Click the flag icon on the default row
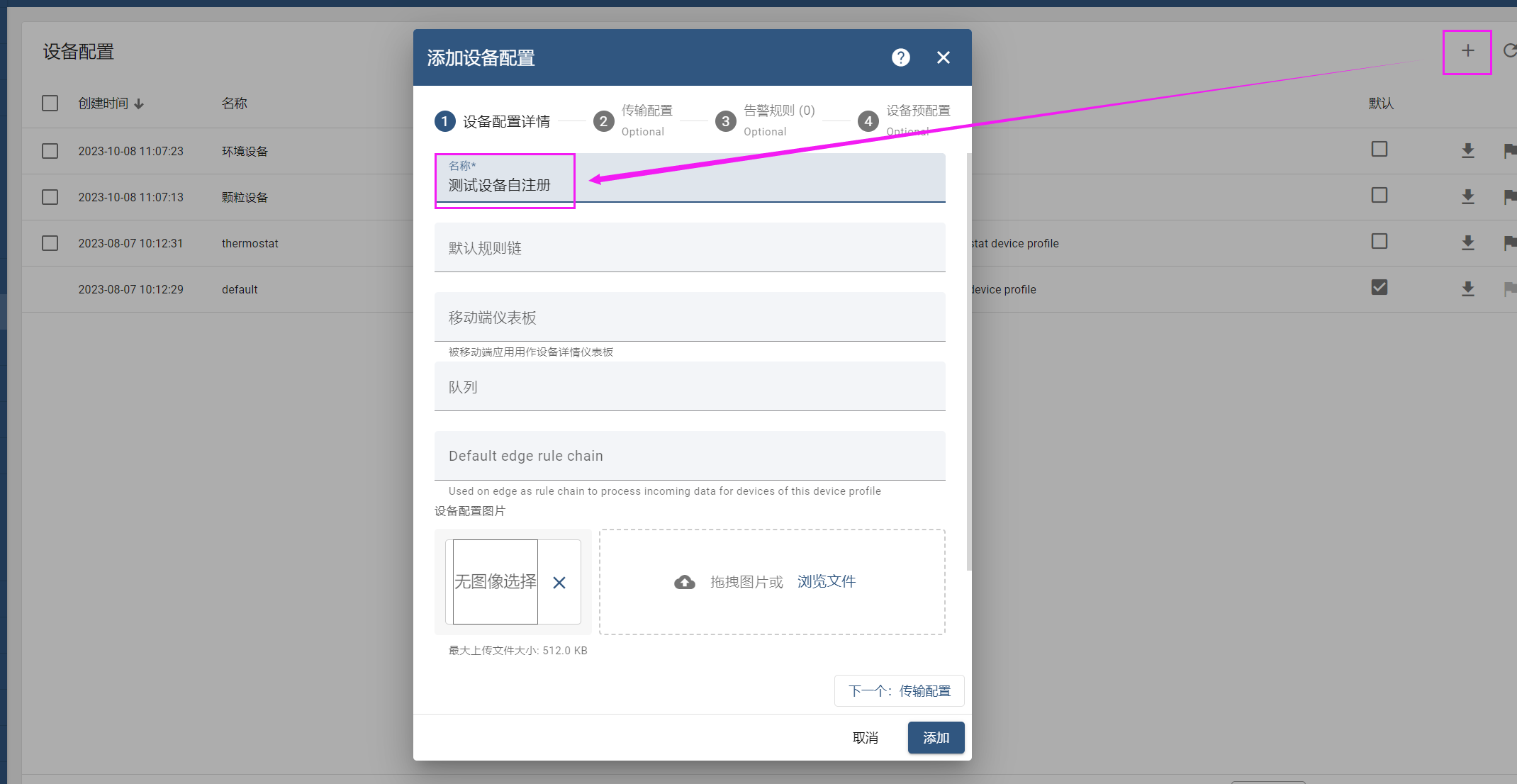The height and width of the screenshot is (784, 1517). tap(1508, 289)
